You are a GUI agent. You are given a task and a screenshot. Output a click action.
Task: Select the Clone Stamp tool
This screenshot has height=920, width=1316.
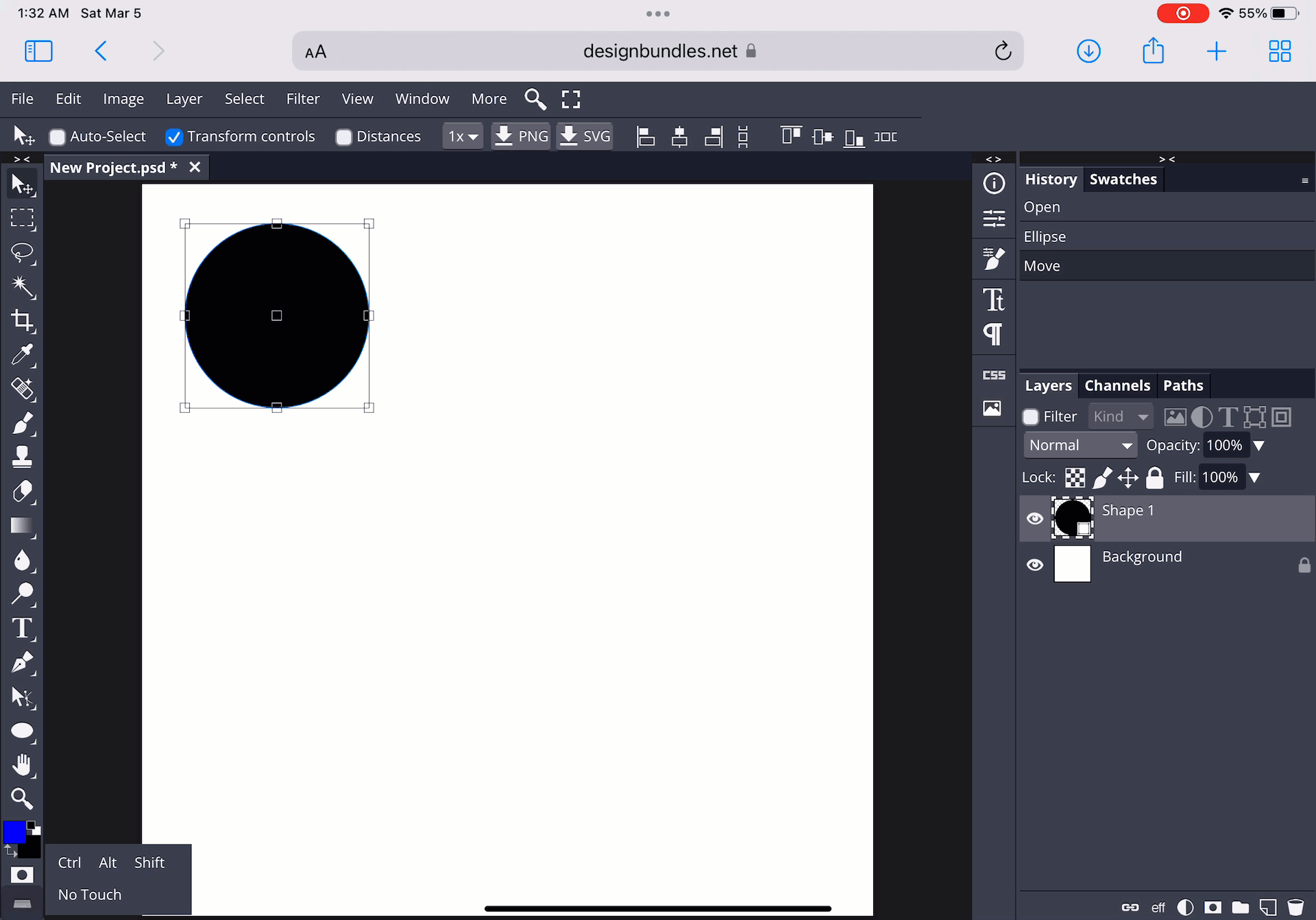(x=22, y=457)
